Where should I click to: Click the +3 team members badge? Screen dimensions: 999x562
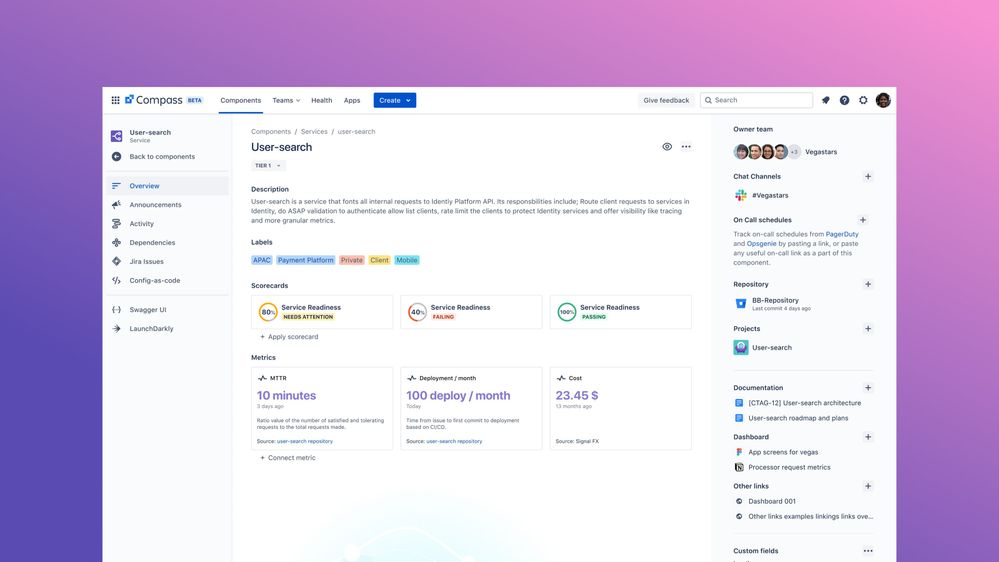(x=794, y=152)
